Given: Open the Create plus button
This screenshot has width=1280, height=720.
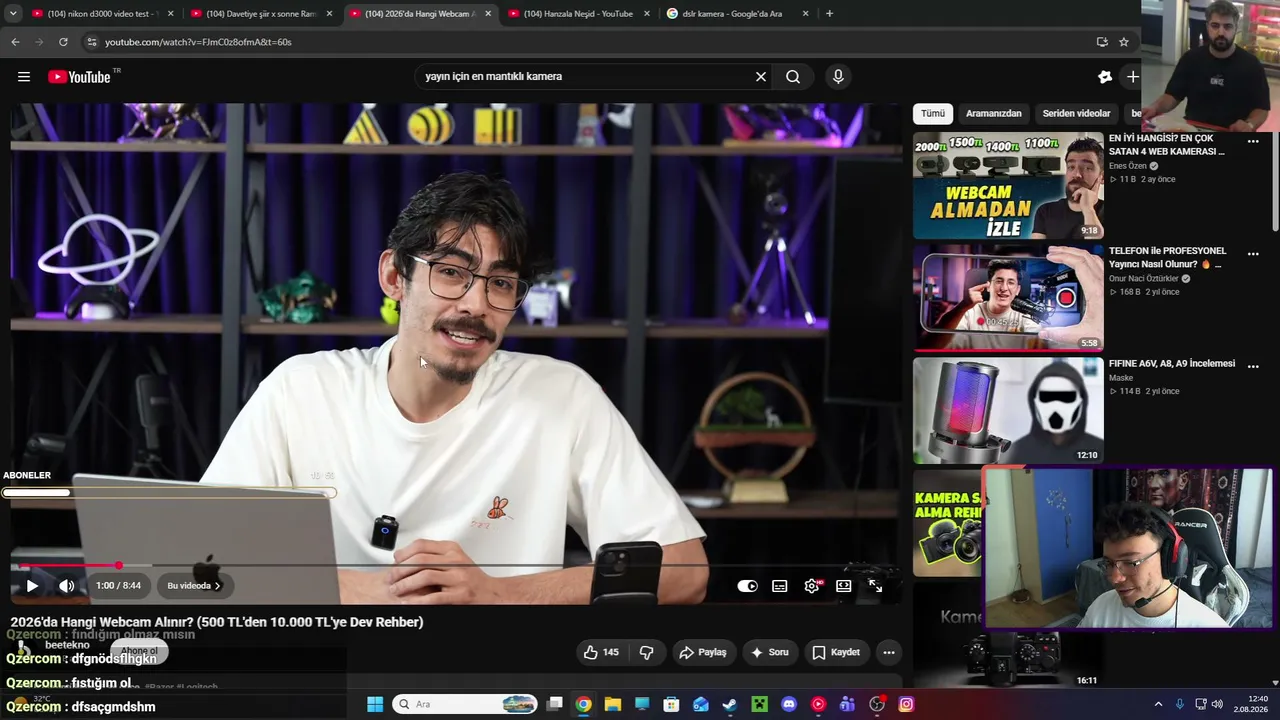Looking at the screenshot, I should [x=1132, y=77].
